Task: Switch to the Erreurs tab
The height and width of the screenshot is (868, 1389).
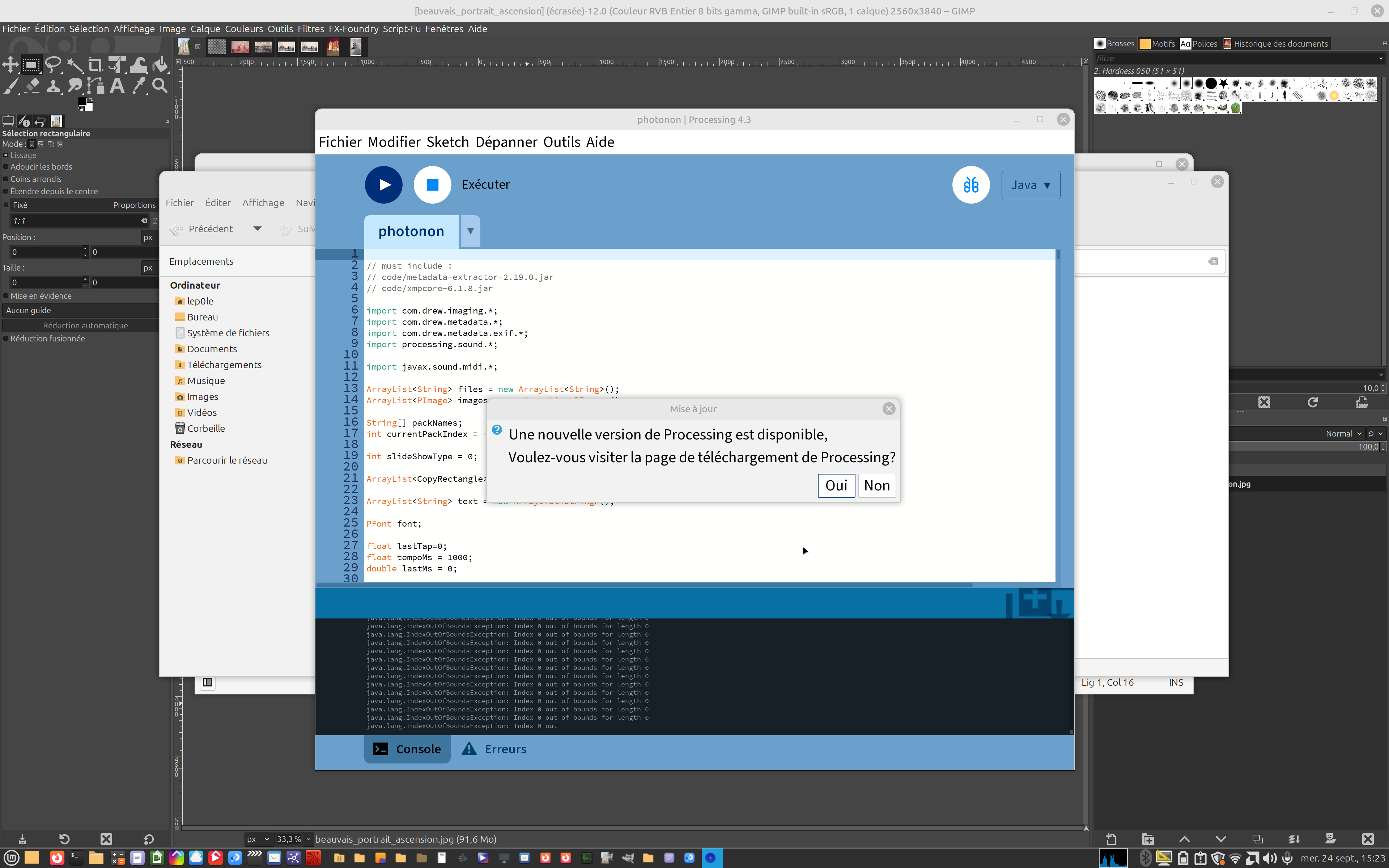Action: tap(494, 749)
